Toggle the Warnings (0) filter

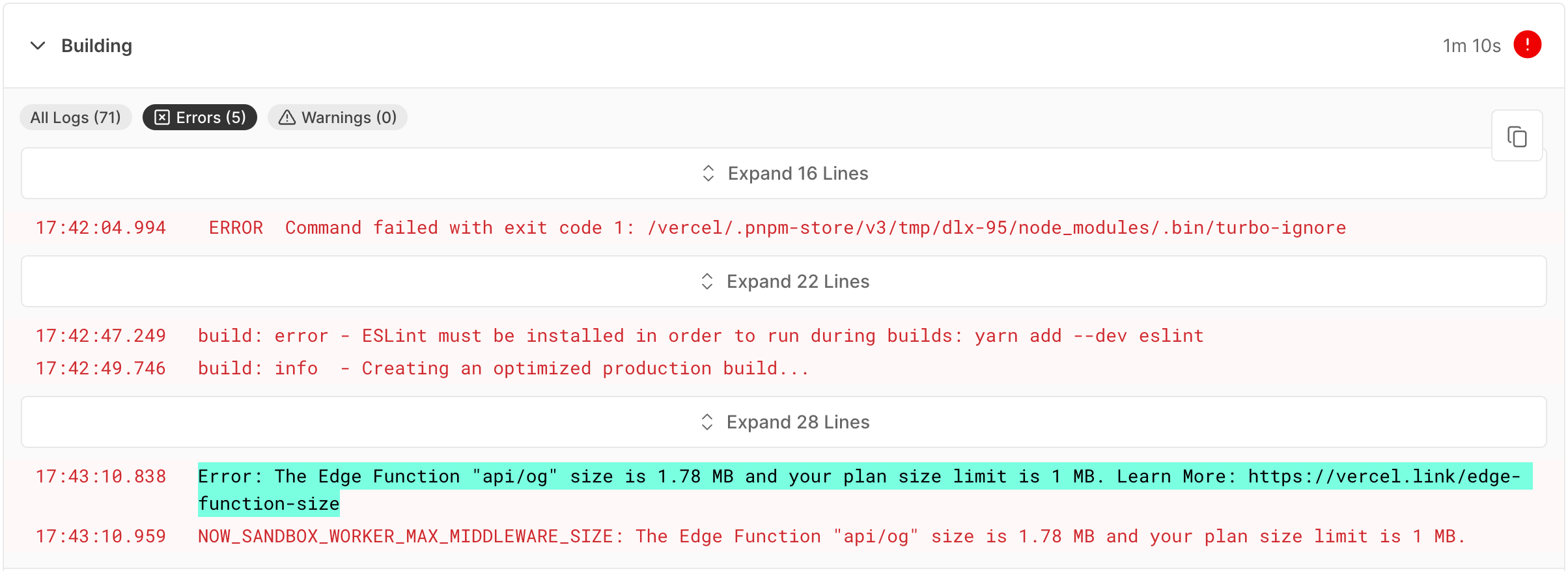pos(337,117)
